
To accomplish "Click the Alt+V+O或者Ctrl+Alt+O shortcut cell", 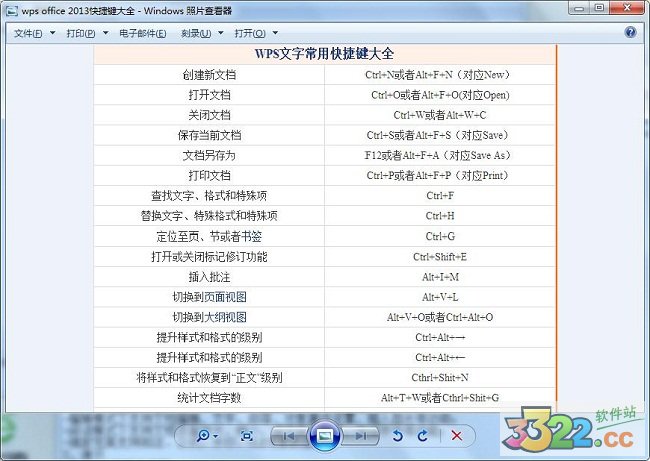I will 440,317.
